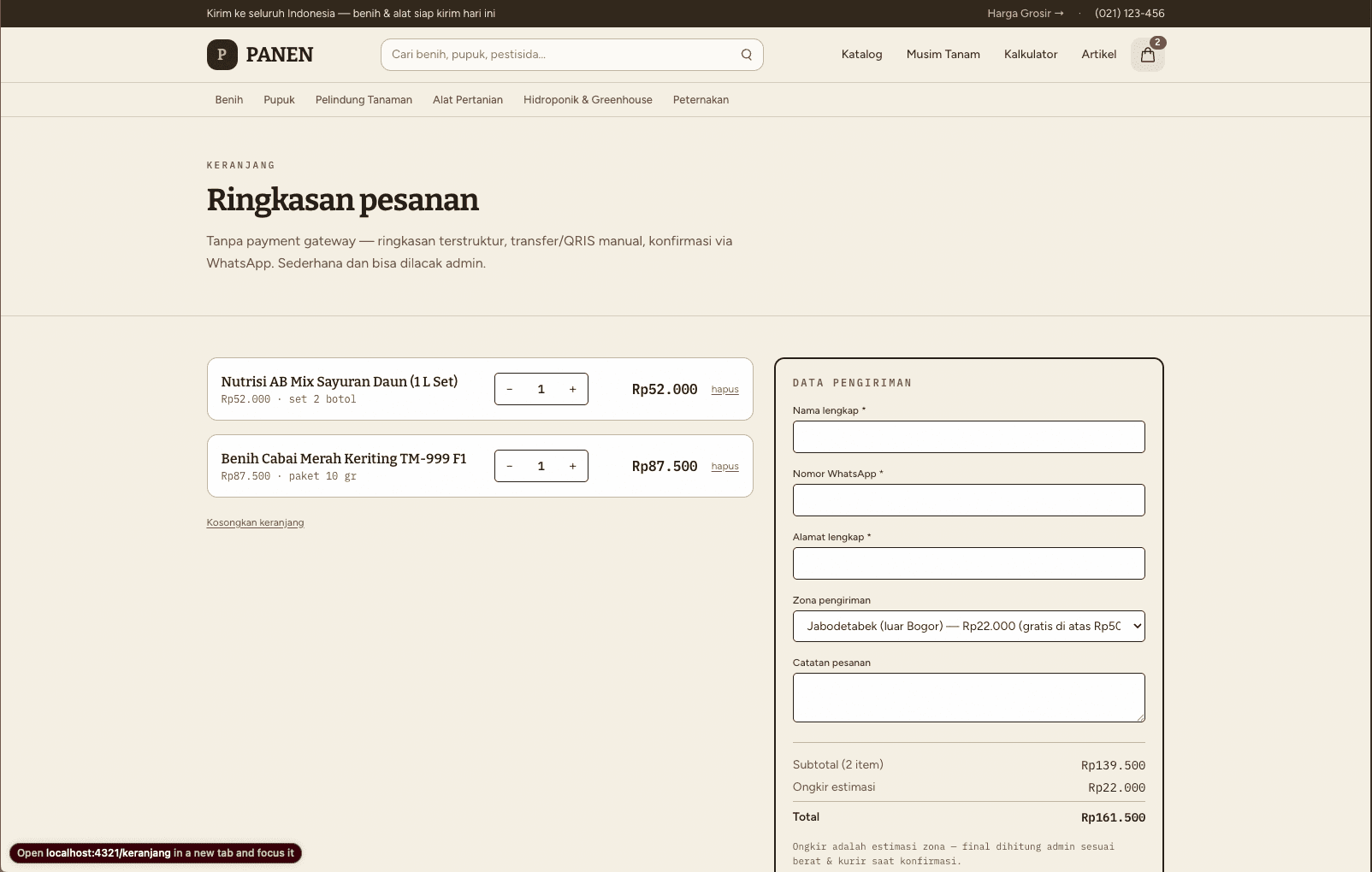
Task: Click Kosongkan keranjang link
Action: point(255,522)
